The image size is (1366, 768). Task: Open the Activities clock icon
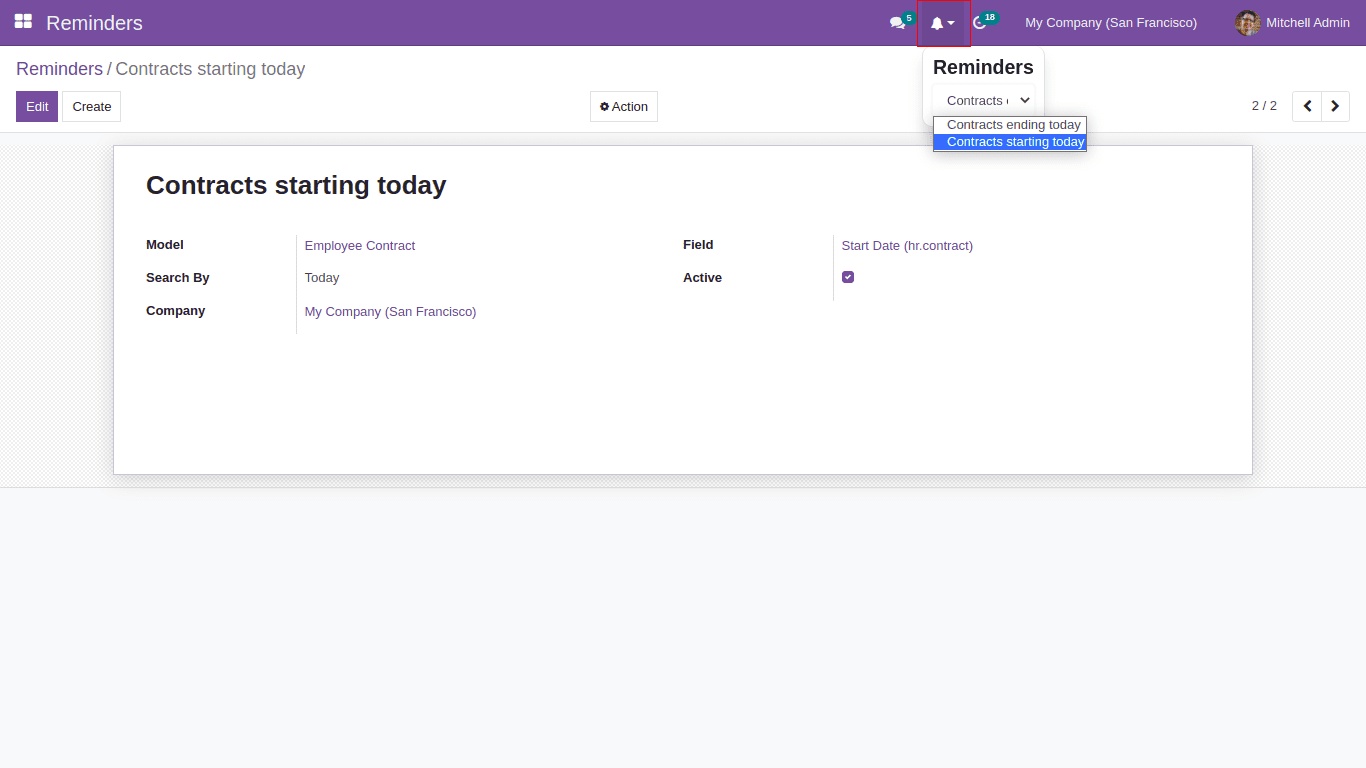click(977, 23)
